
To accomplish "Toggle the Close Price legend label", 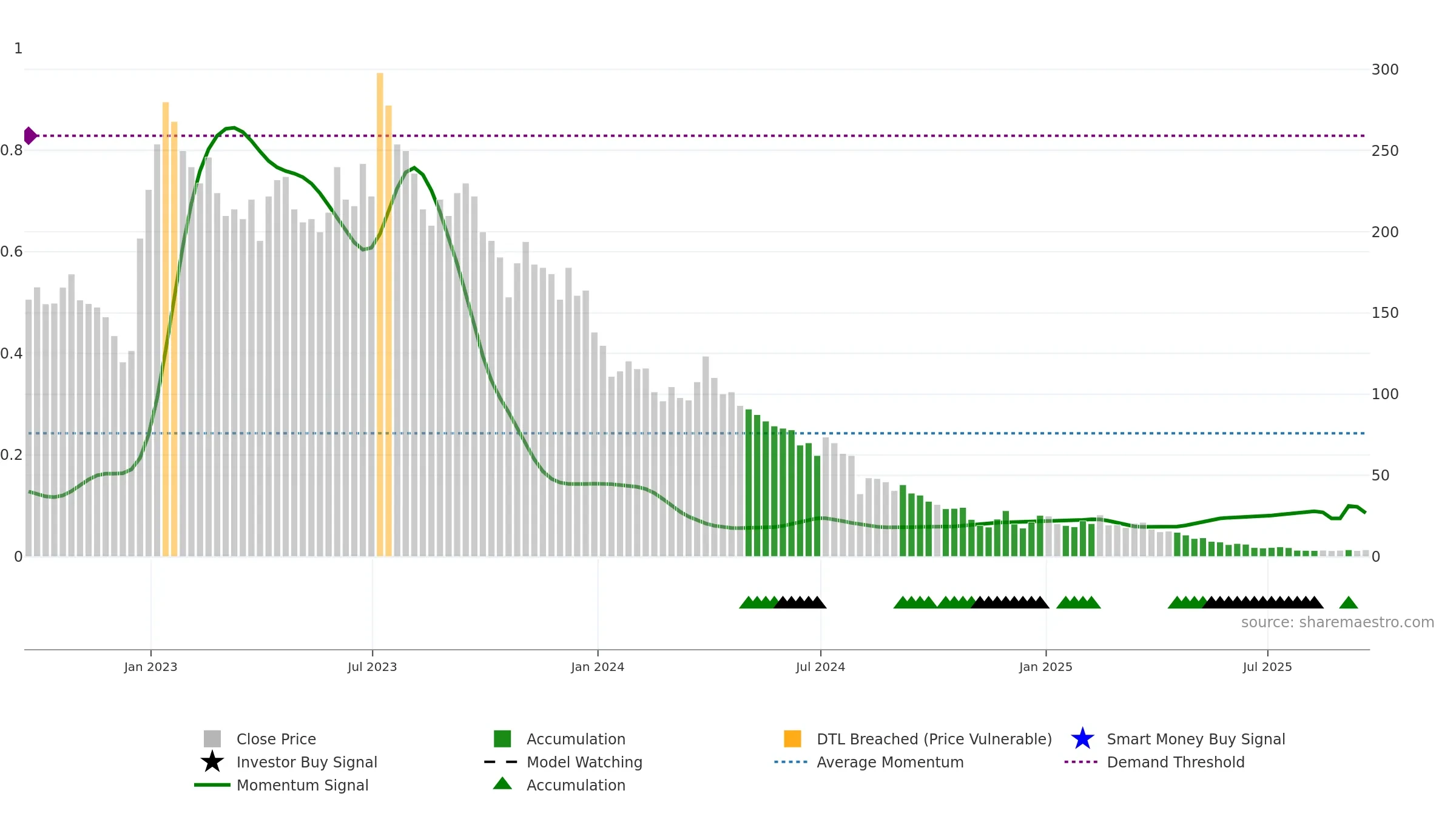I will (x=276, y=739).
